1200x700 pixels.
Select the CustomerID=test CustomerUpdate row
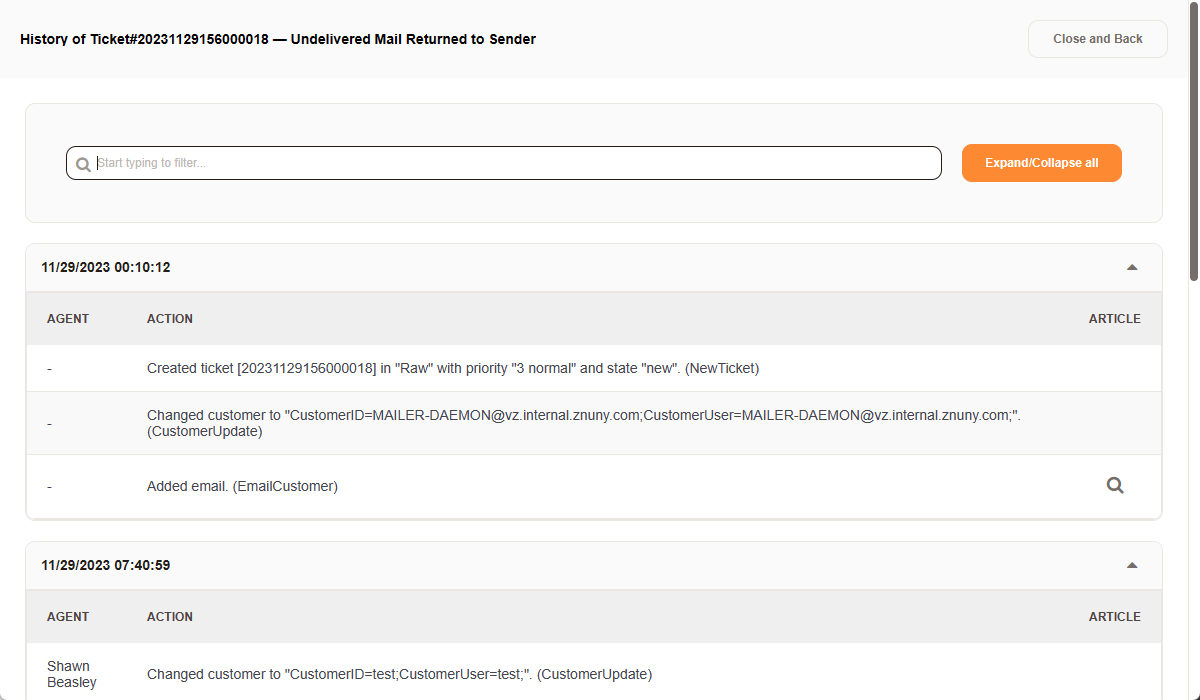pyautogui.click(x=399, y=674)
